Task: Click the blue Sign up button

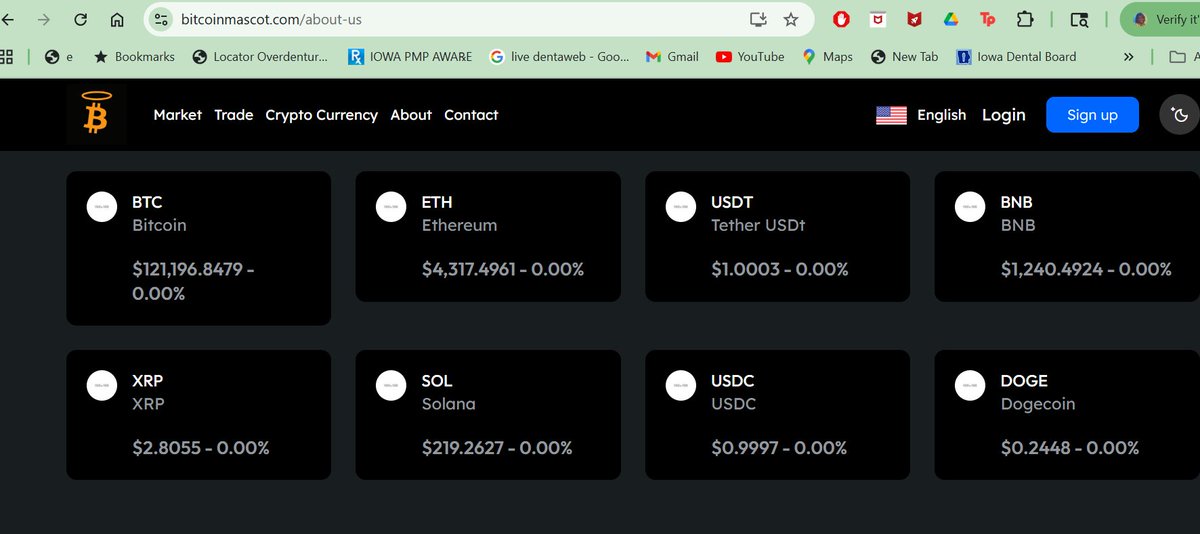Action: tap(1093, 115)
